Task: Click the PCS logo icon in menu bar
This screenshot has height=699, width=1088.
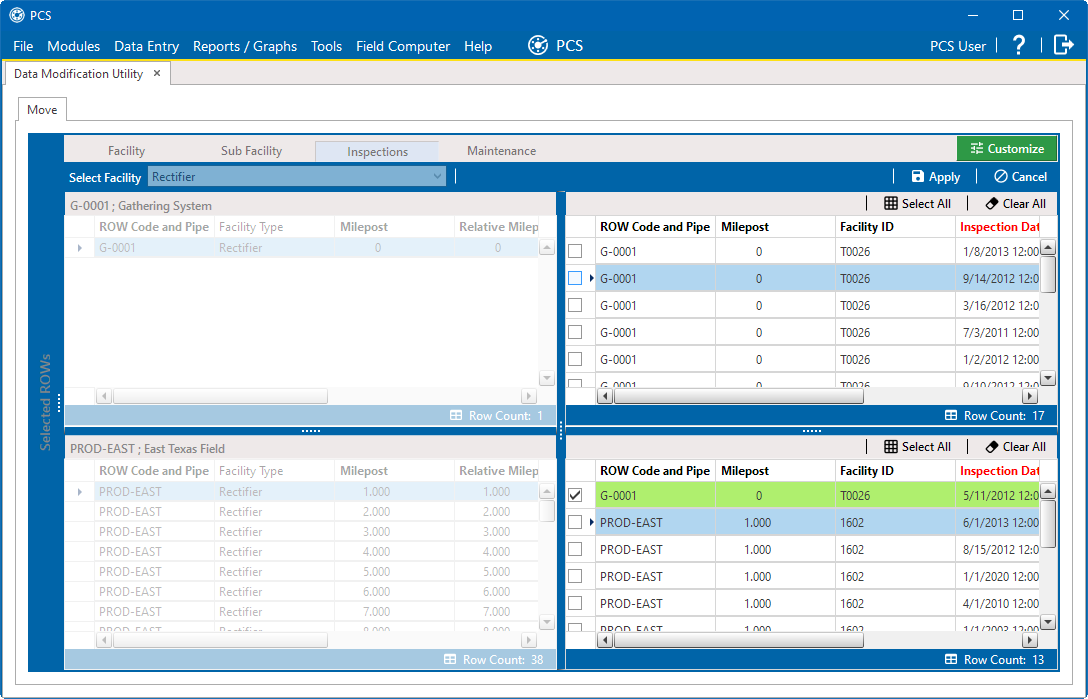Action: click(x=538, y=45)
